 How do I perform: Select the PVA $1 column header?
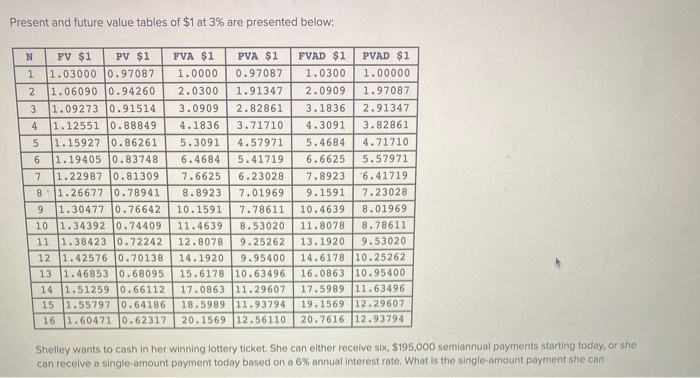pyautogui.click(x=258, y=56)
